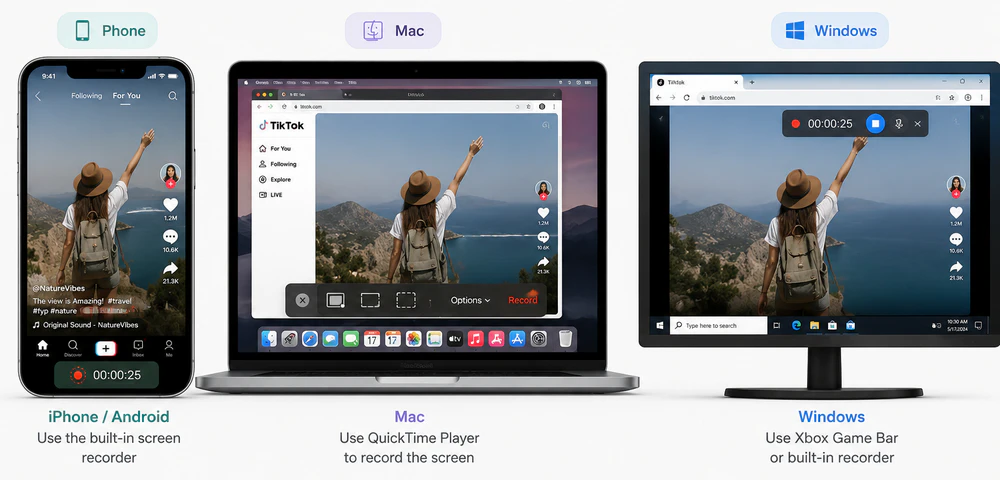Select record entire screen icon in Mac toolbar
Viewport: 1000px width, 480px height.
(335, 300)
